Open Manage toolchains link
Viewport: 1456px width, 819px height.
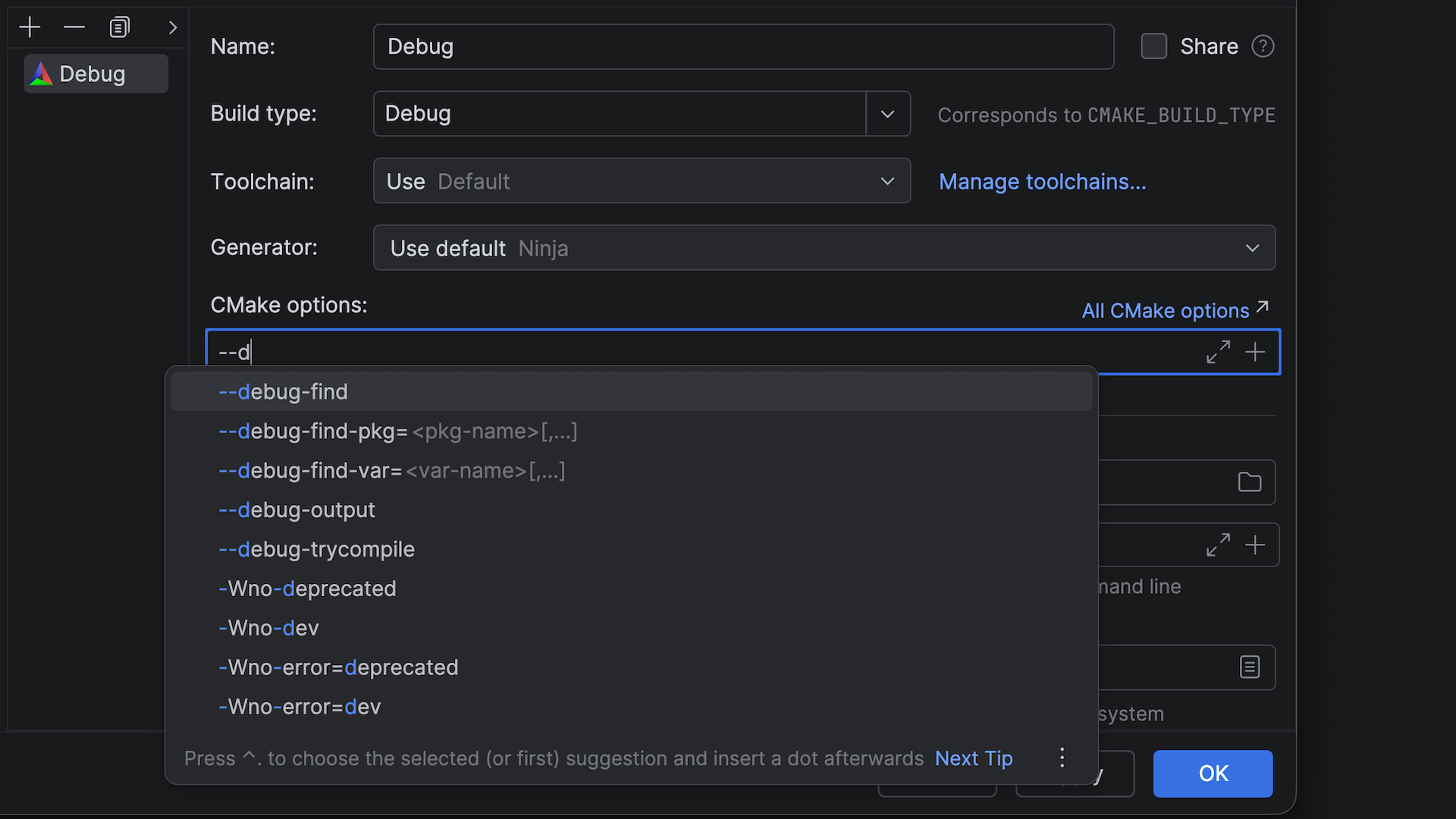click(1042, 181)
